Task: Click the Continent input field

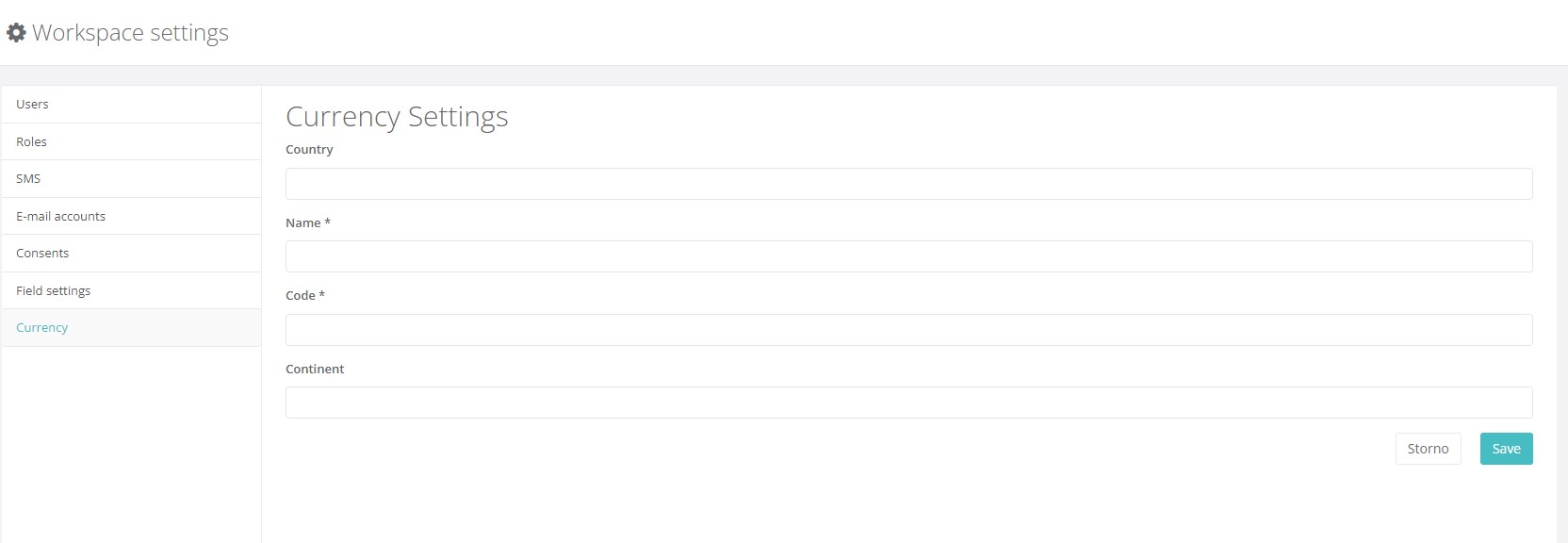Action: [908, 403]
